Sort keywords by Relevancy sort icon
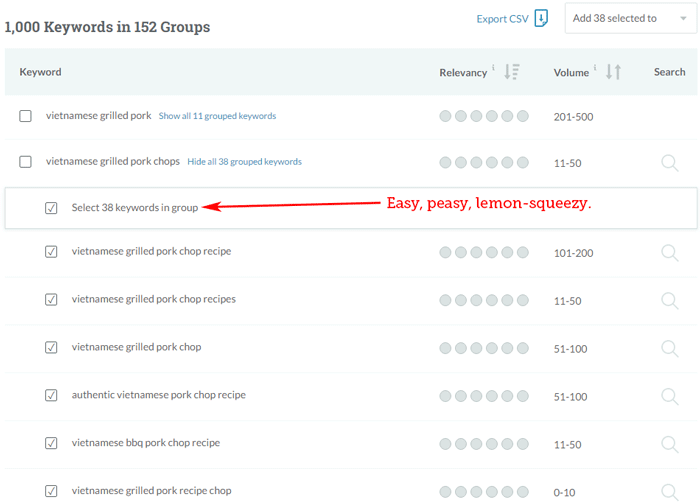The height and width of the screenshot is (504, 700). [512, 72]
